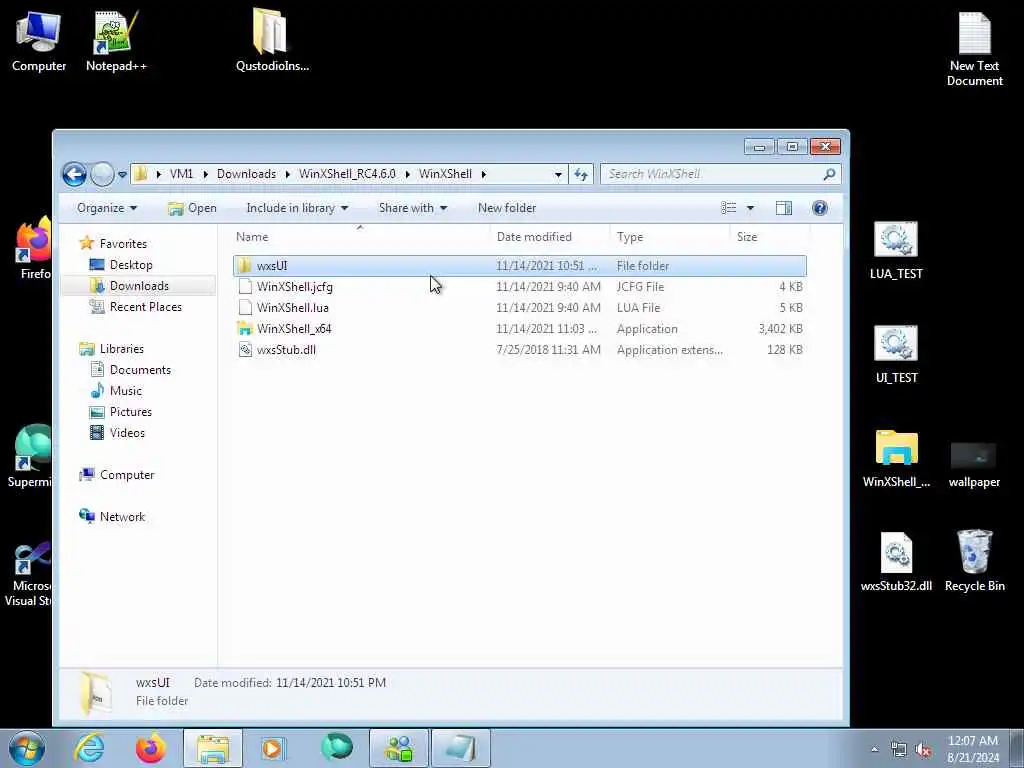Select the wxsStub.dll file icon
This screenshot has width=1024, height=768.
click(x=245, y=349)
